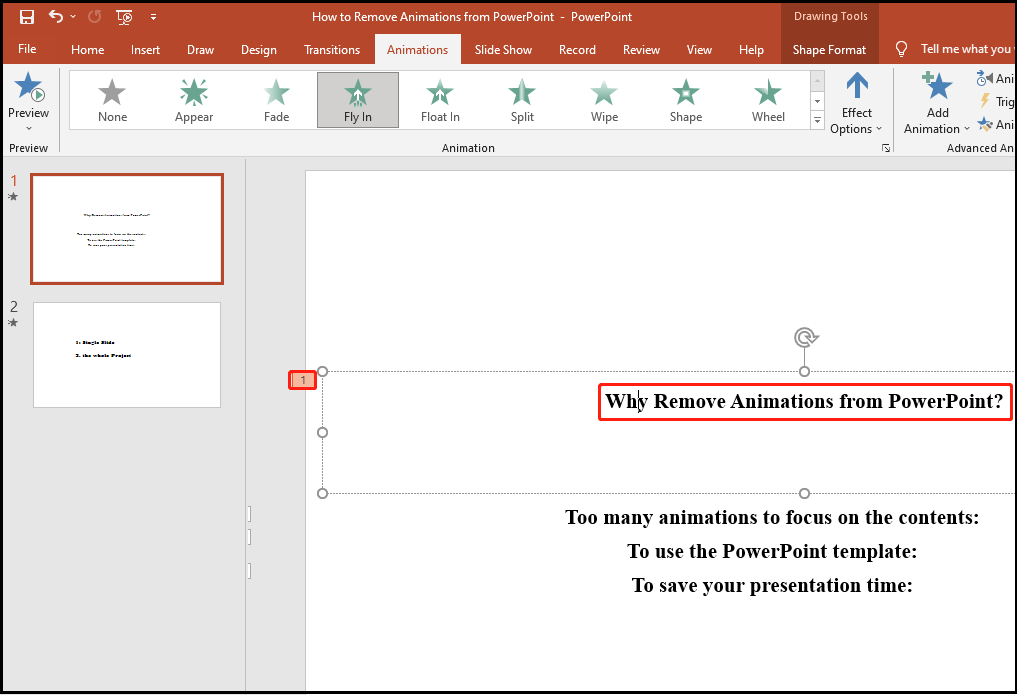This screenshot has height=695, width=1017.
Task: Select the Animation Painter
Action: (x=985, y=124)
